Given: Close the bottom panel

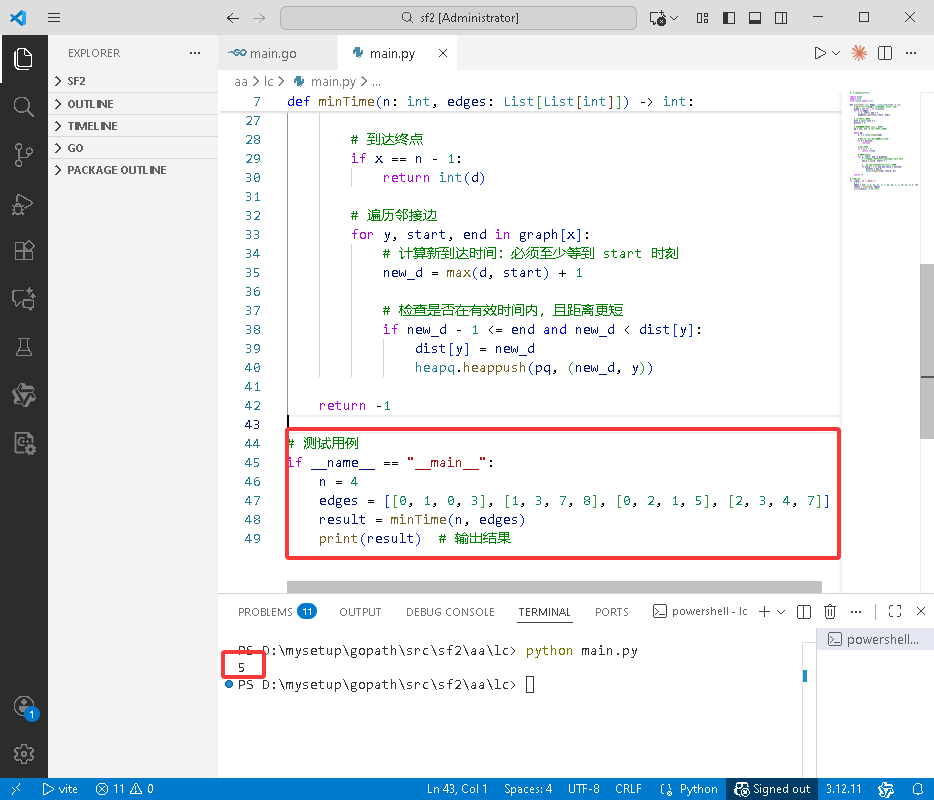Looking at the screenshot, I should click(921, 611).
